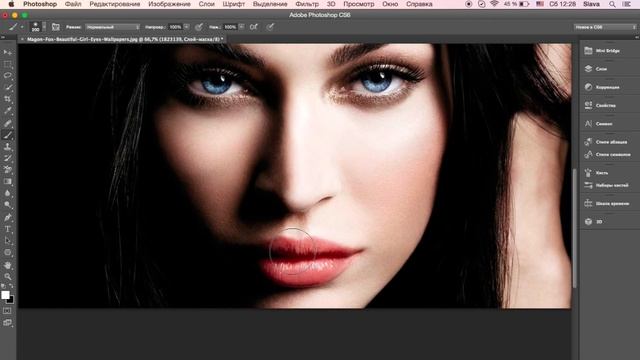Viewport: 640px width, 360px height.
Task: Select the Healing Brush tool
Action: [x=7, y=123]
